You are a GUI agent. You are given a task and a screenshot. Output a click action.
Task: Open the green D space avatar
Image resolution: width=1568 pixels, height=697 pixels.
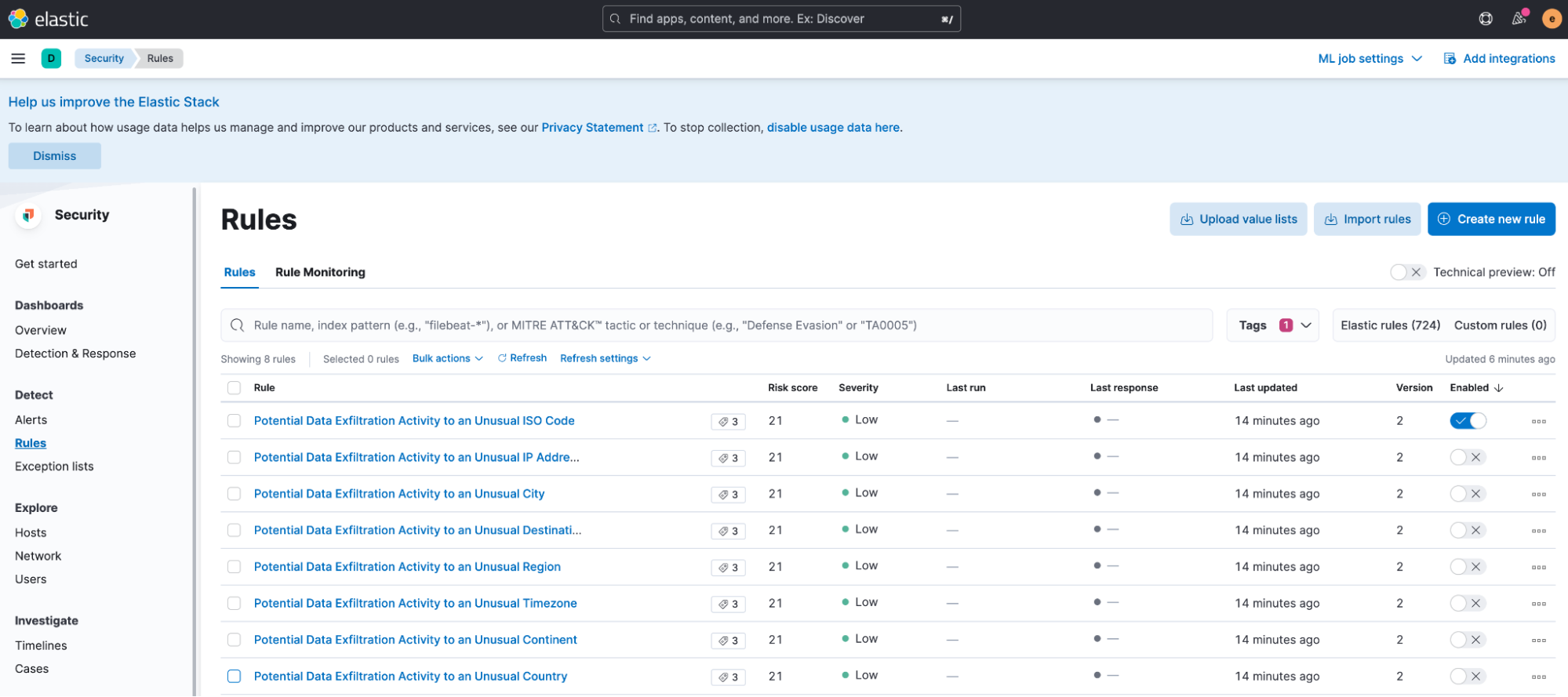[51, 58]
